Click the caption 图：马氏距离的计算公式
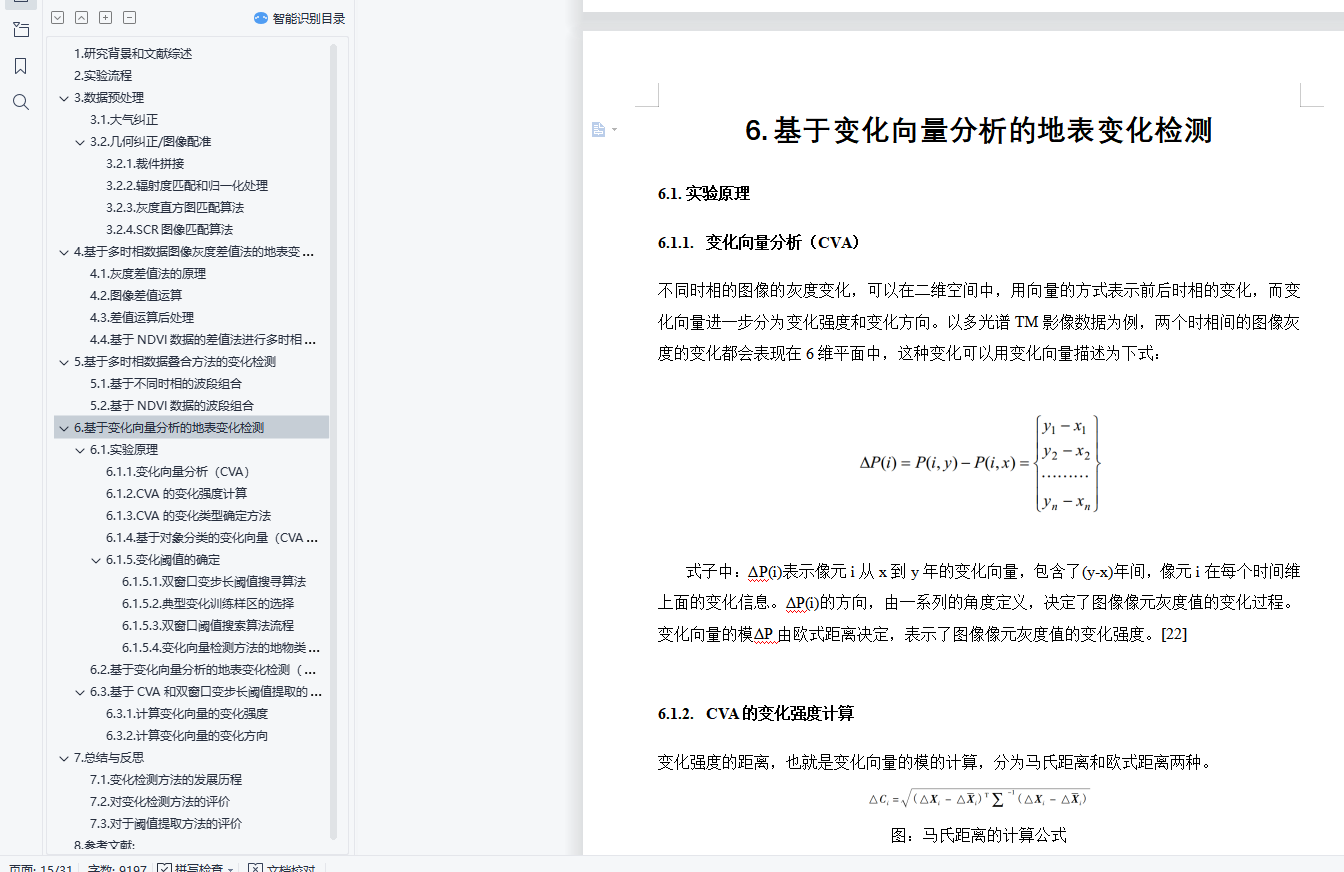 click(979, 835)
